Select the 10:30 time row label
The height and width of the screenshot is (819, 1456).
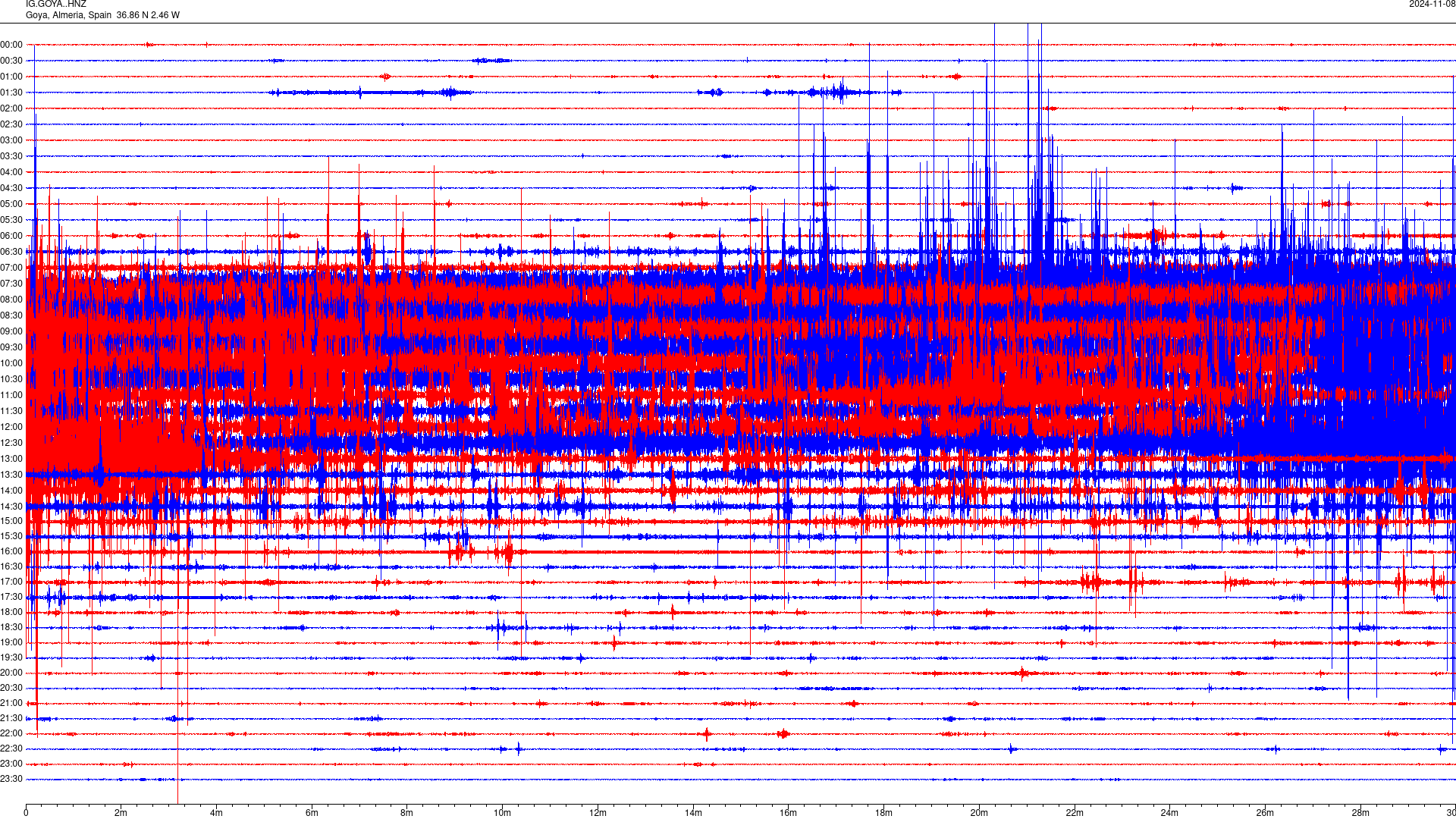pyautogui.click(x=11, y=379)
